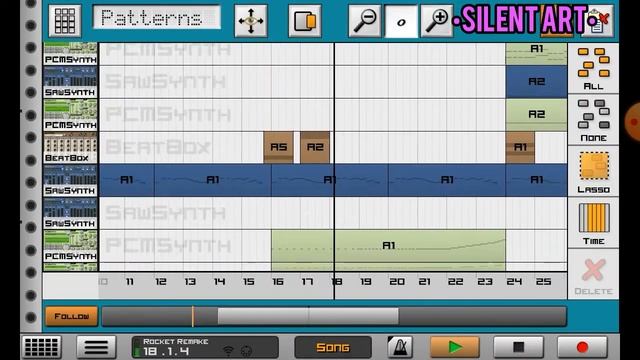This screenshot has height=360, width=640.
Task: Click bar 23 on the timeline ruler
Action: tap(484, 282)
